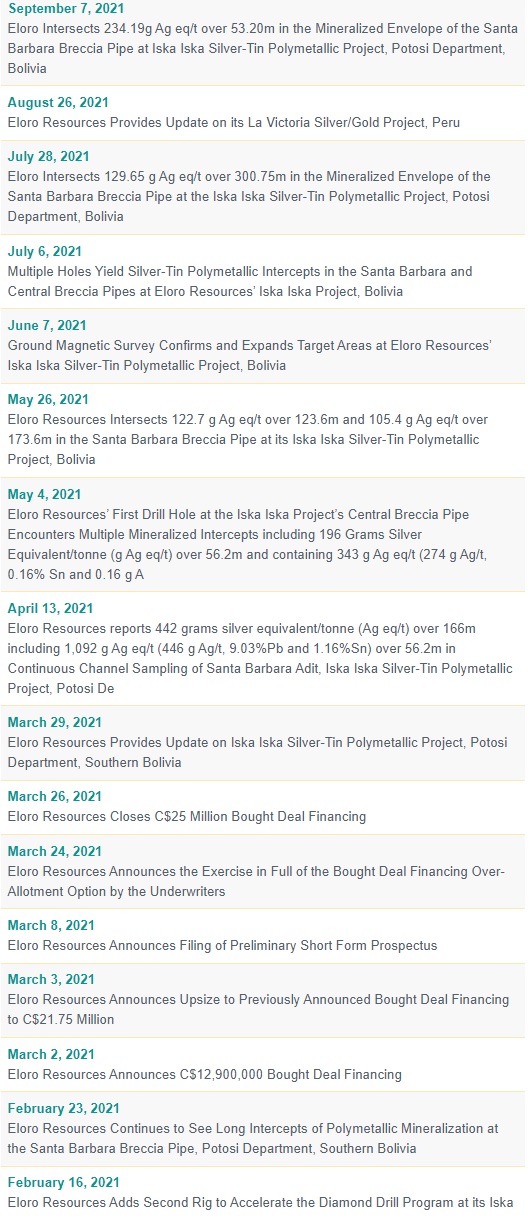
Task: Open Adds Second Rig drill program release
Action: coord(260,1201)
